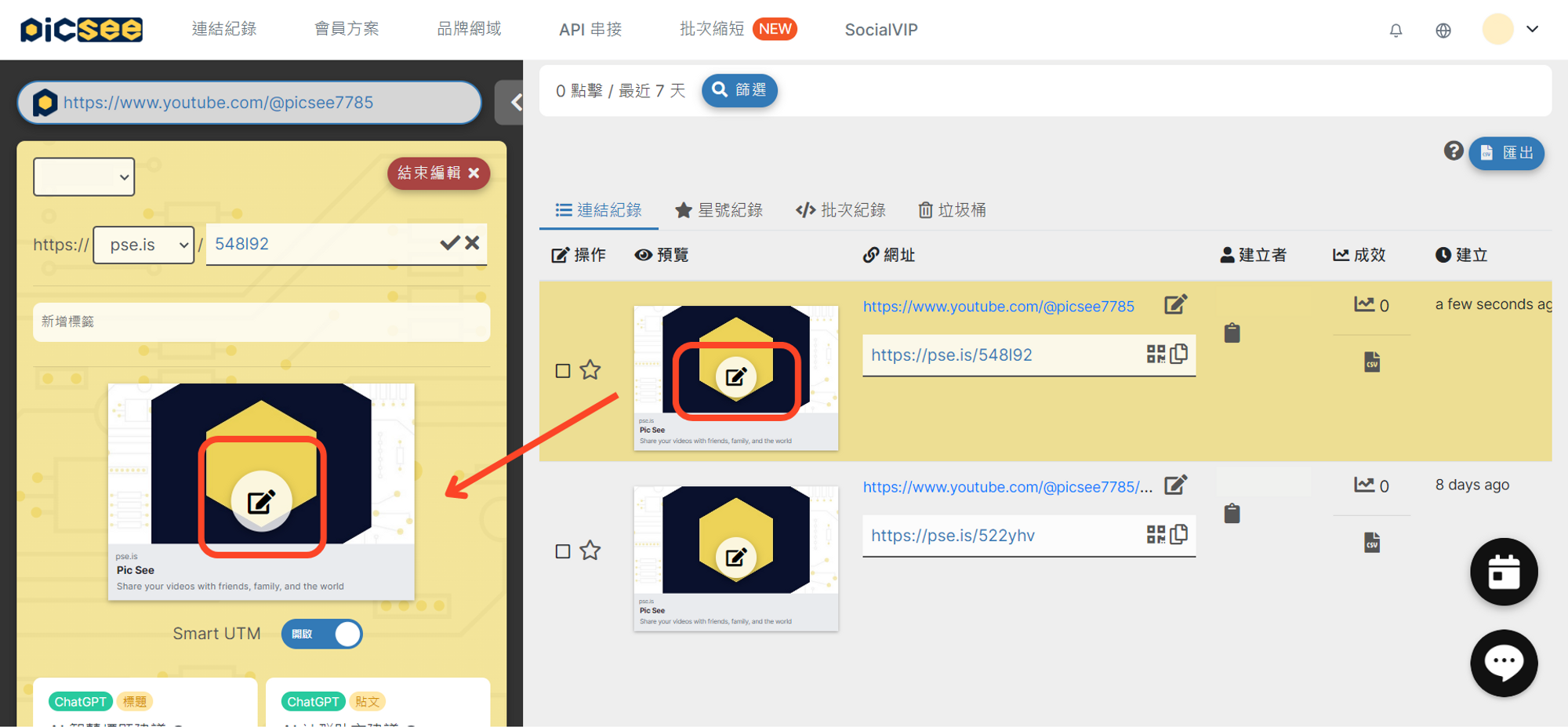
Task: Expand the account avatar menu arrow
Action: (1532, 30)
